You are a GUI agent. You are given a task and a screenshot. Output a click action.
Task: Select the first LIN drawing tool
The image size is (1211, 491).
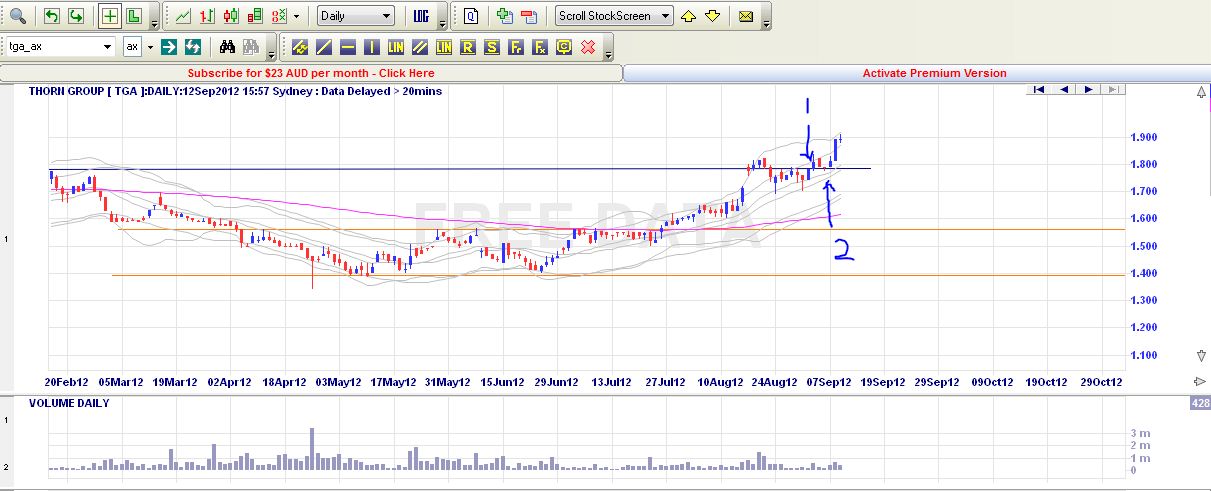tap(396, 46)
